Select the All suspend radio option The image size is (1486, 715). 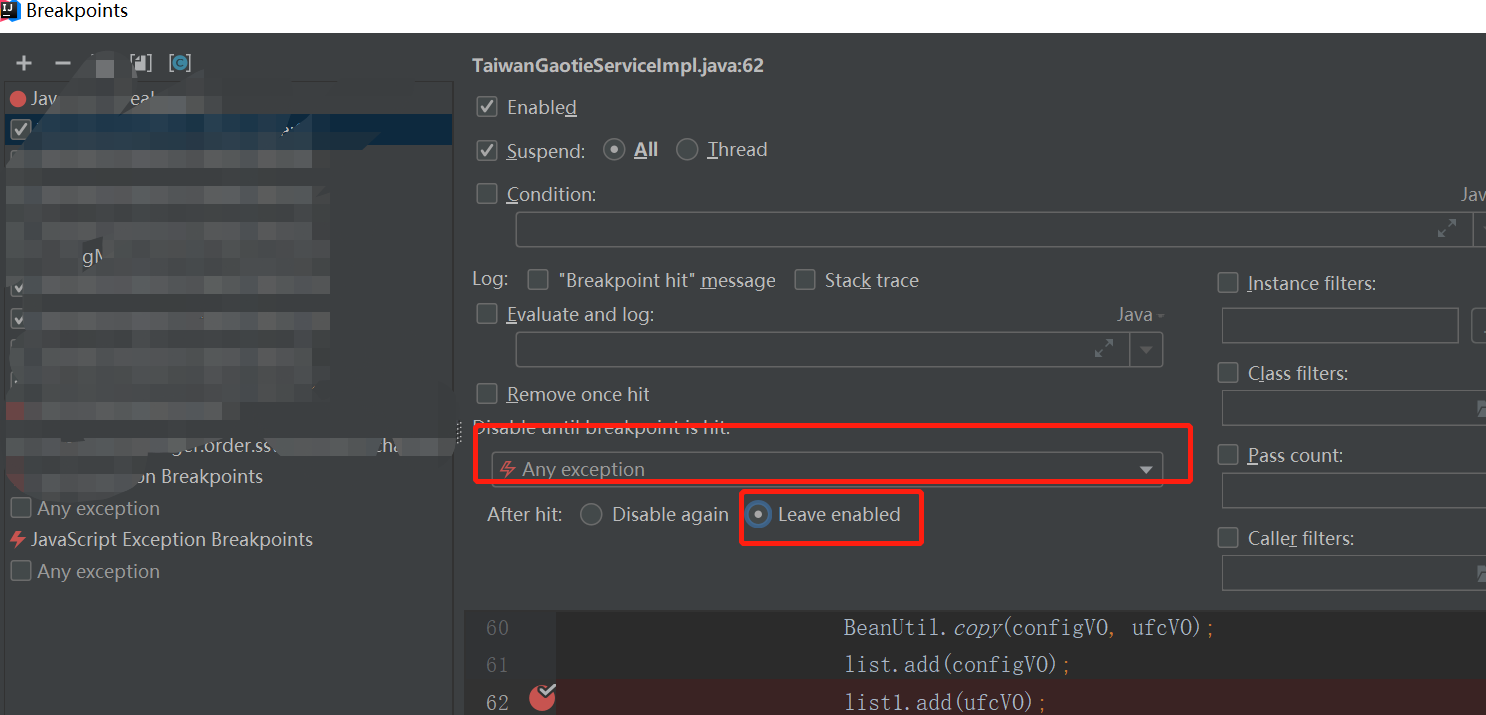(x=614, y=150)
